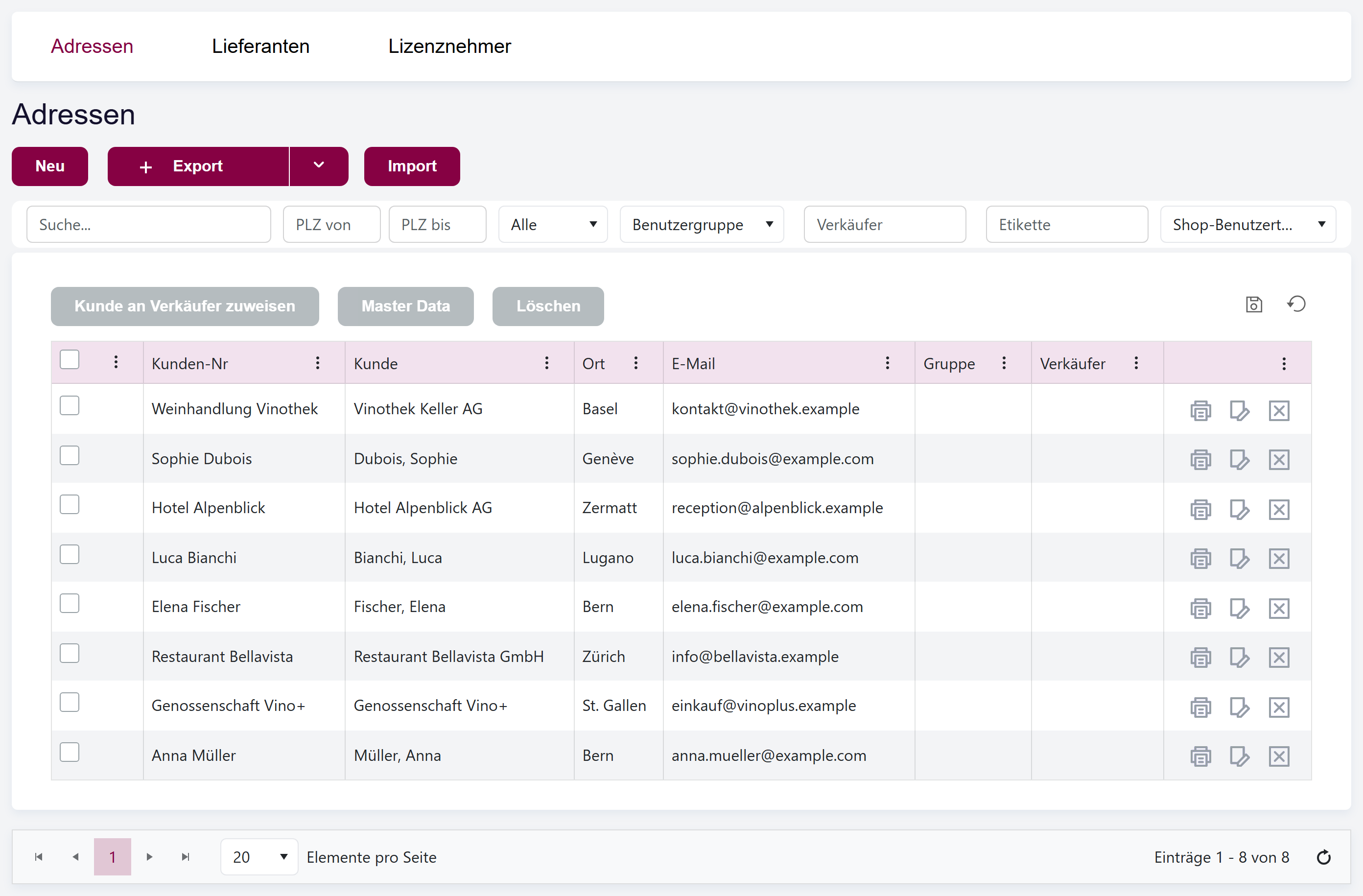Open the actions column menu dots

(1284, 364)
